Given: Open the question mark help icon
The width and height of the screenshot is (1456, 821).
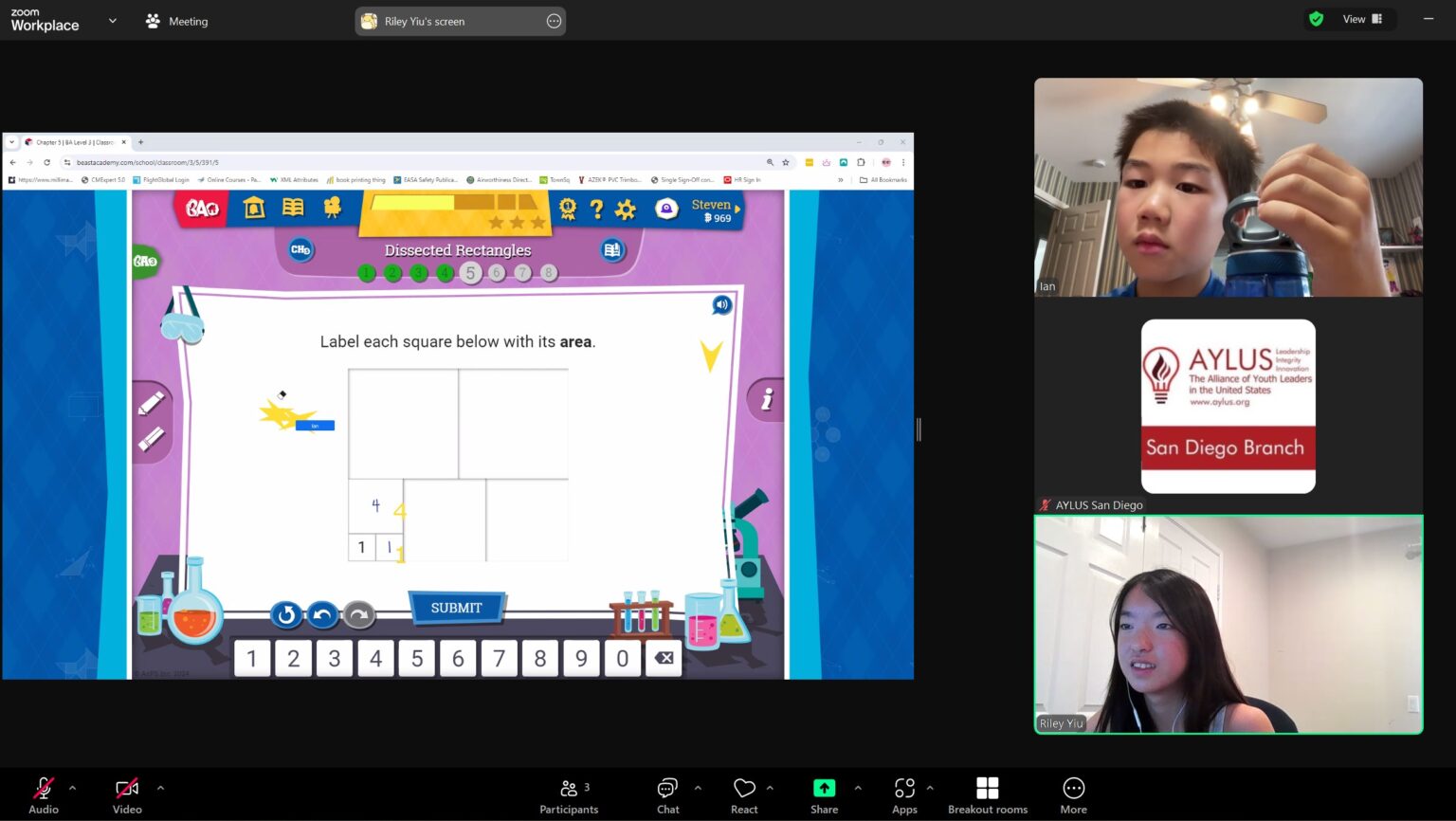Looking at the screenshot, I should [x=596, y=209].
